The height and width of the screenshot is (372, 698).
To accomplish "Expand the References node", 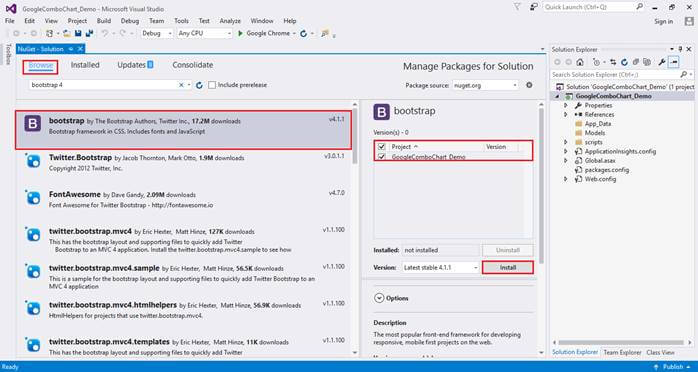I will (566, 115).
